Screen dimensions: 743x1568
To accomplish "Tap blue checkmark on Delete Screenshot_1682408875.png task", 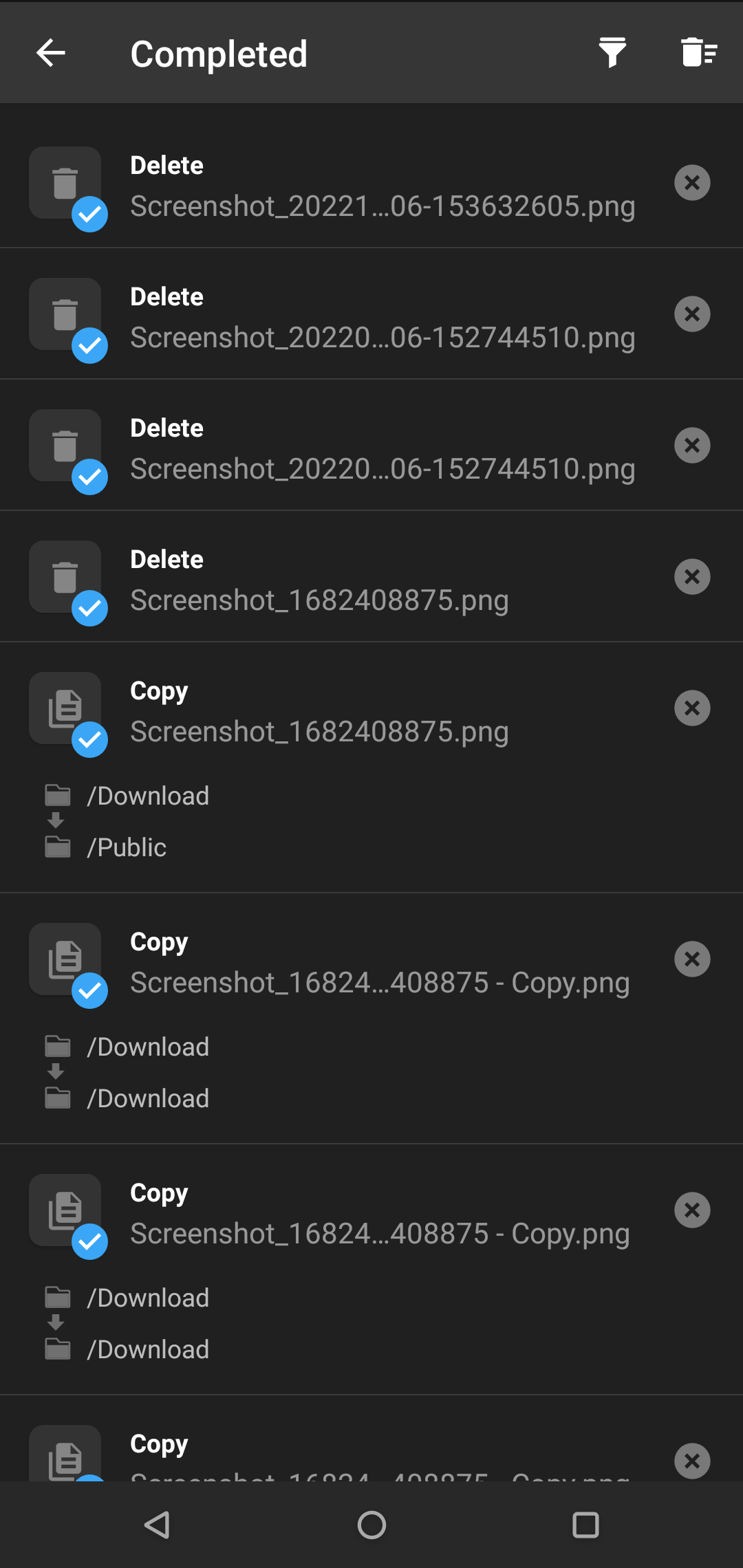I will click(x=90, y=609).
